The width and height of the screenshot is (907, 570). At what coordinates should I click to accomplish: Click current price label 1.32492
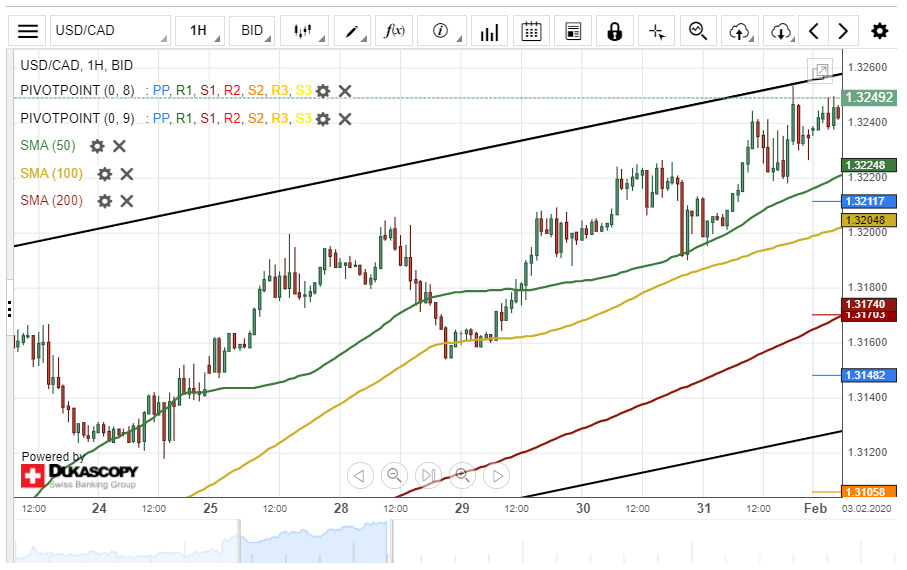click(x=869, y=97)
